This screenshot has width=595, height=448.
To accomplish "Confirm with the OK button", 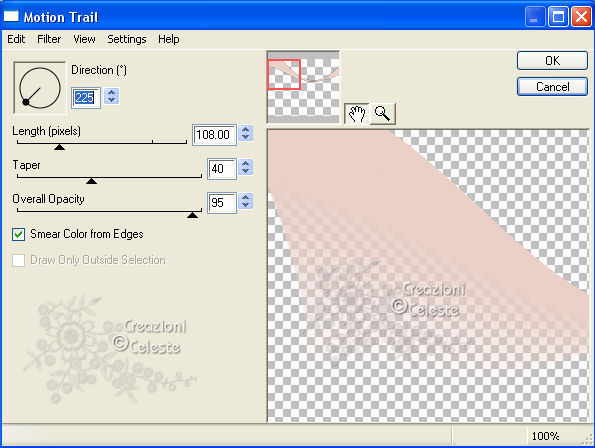I will tap(552, 61).
